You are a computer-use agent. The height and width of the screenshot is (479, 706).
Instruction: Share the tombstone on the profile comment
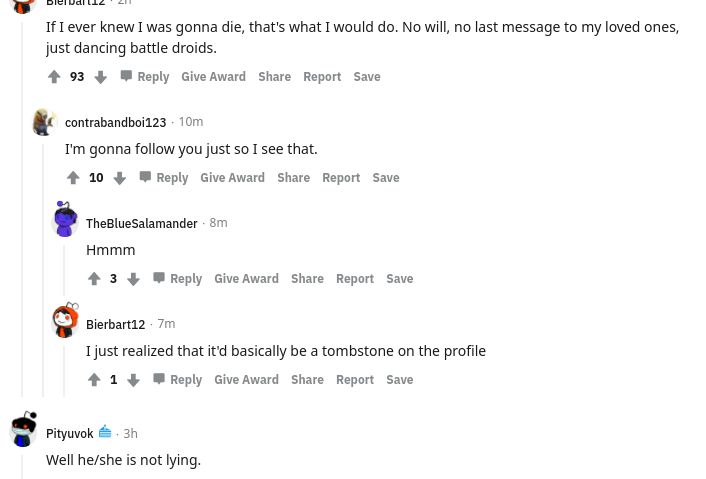(307, 380)
